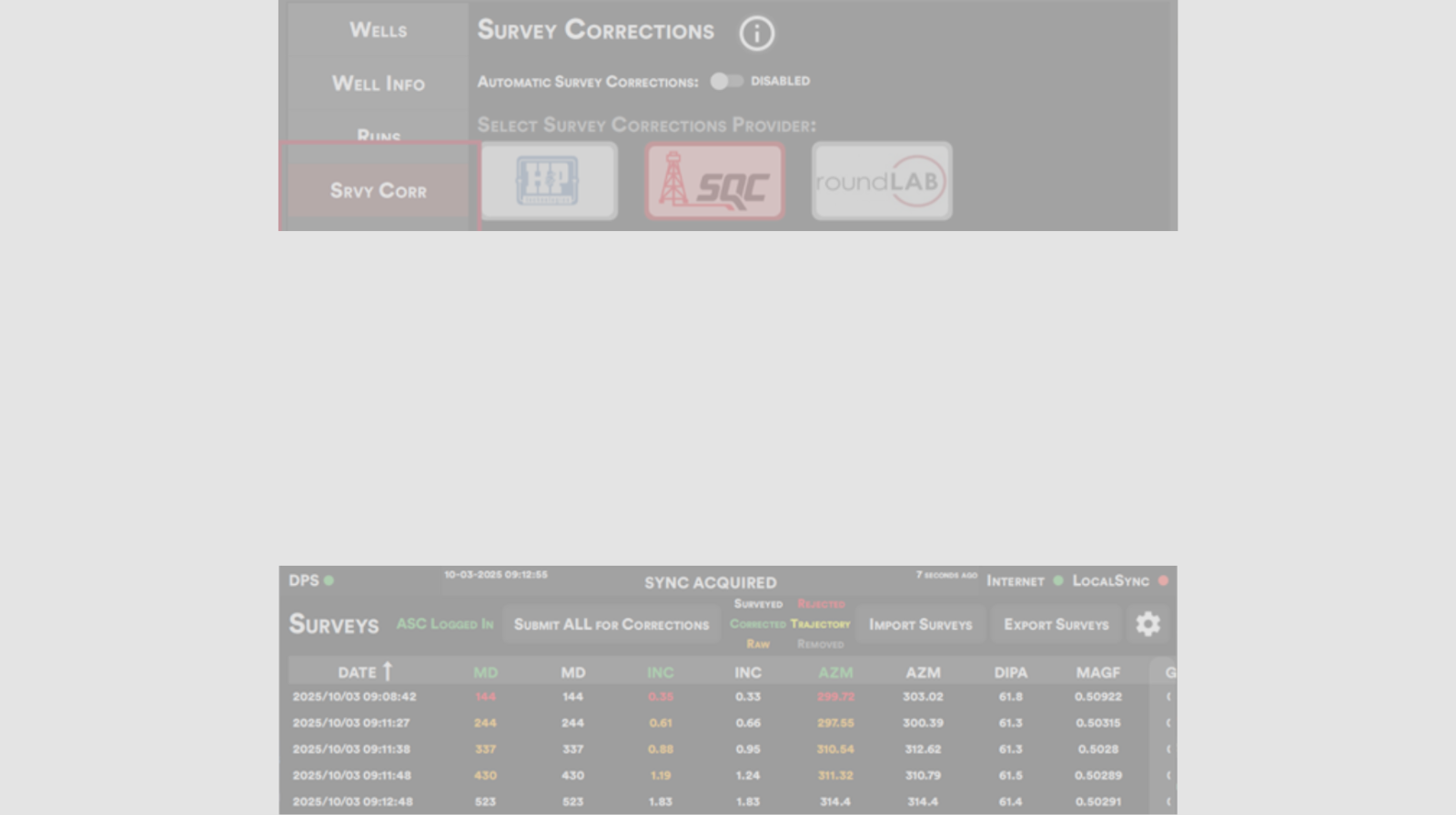Pick the roundLAB provider logo
The width and height of the screenshot is (1456, 815).
click(x=881, y=181)
